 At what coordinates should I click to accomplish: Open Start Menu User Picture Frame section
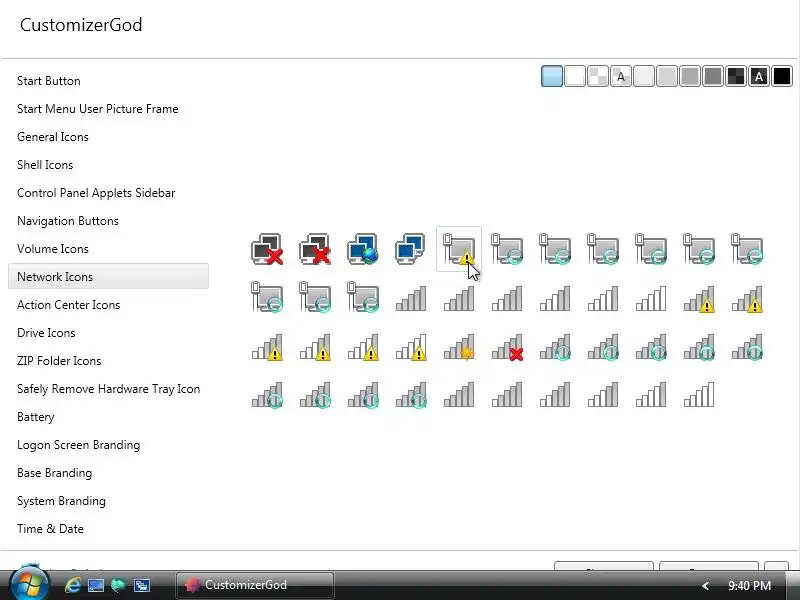[97, 109]
